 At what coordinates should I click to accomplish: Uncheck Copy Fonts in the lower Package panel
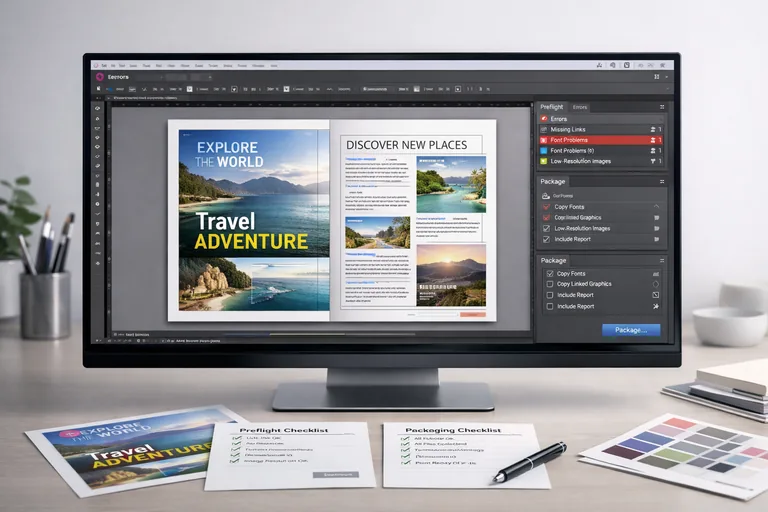pyautogui.click(x=549, y=273)
